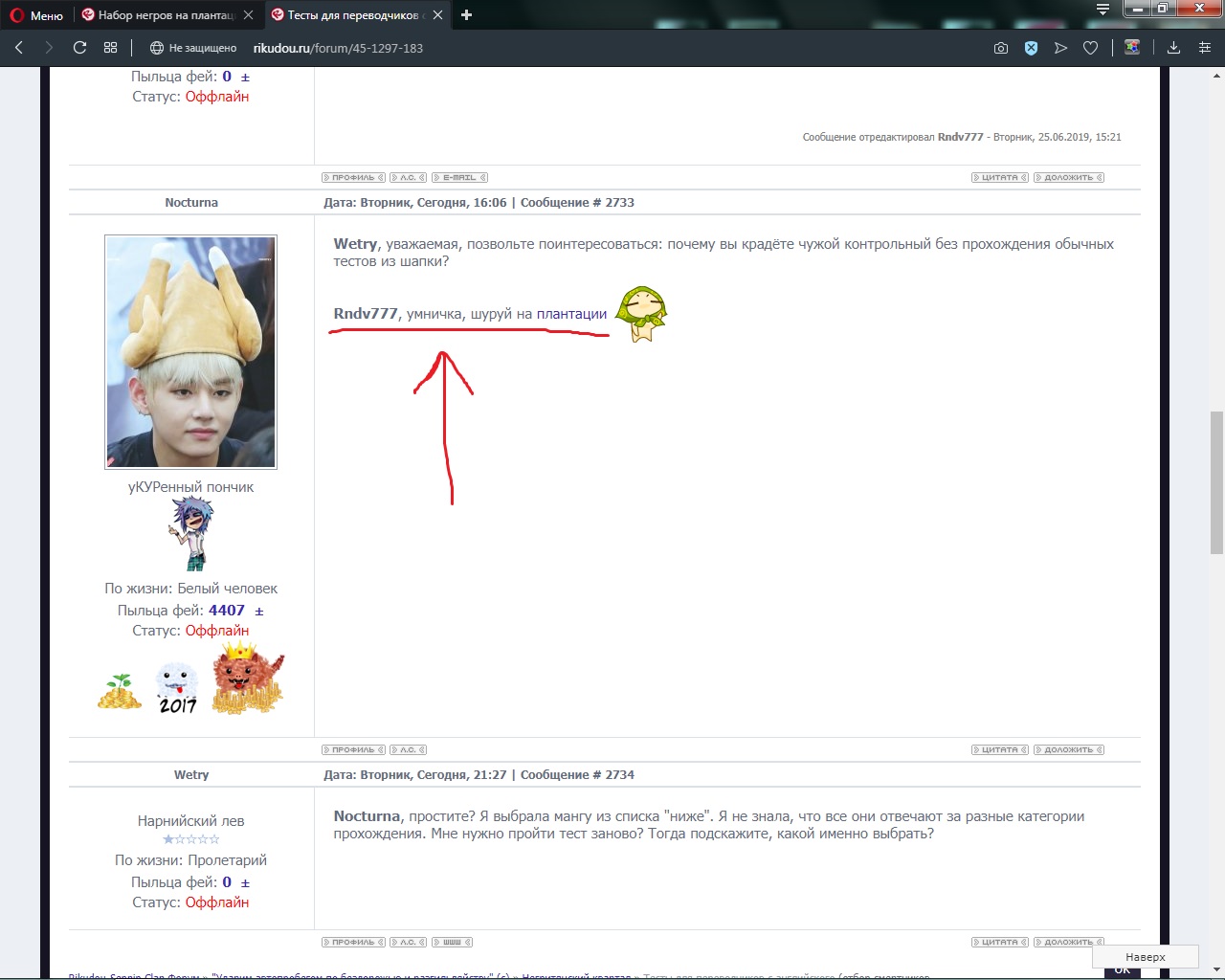Click Nocturna's avatar image
The width and height of the screenshot is (1225, 980).
(x=190, y=352)
